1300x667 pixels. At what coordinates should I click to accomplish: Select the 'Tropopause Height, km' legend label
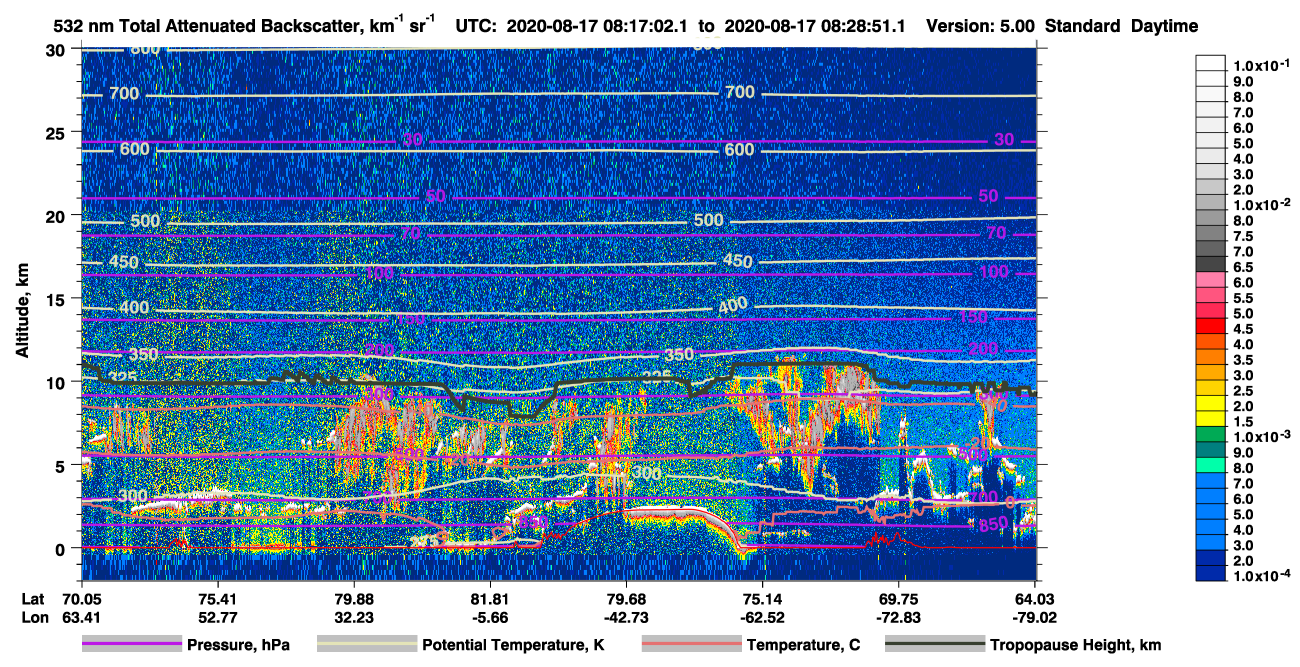[1075, 645]
